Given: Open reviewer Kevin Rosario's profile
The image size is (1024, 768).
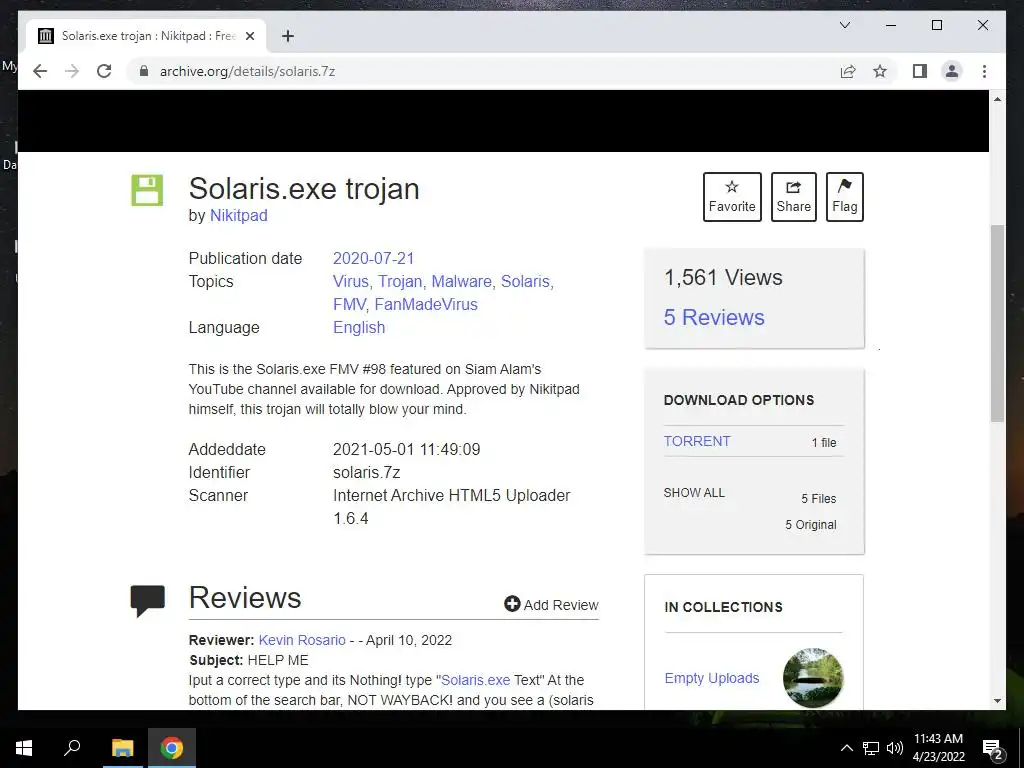Looking at the screenshot, I should click(302, 640).
